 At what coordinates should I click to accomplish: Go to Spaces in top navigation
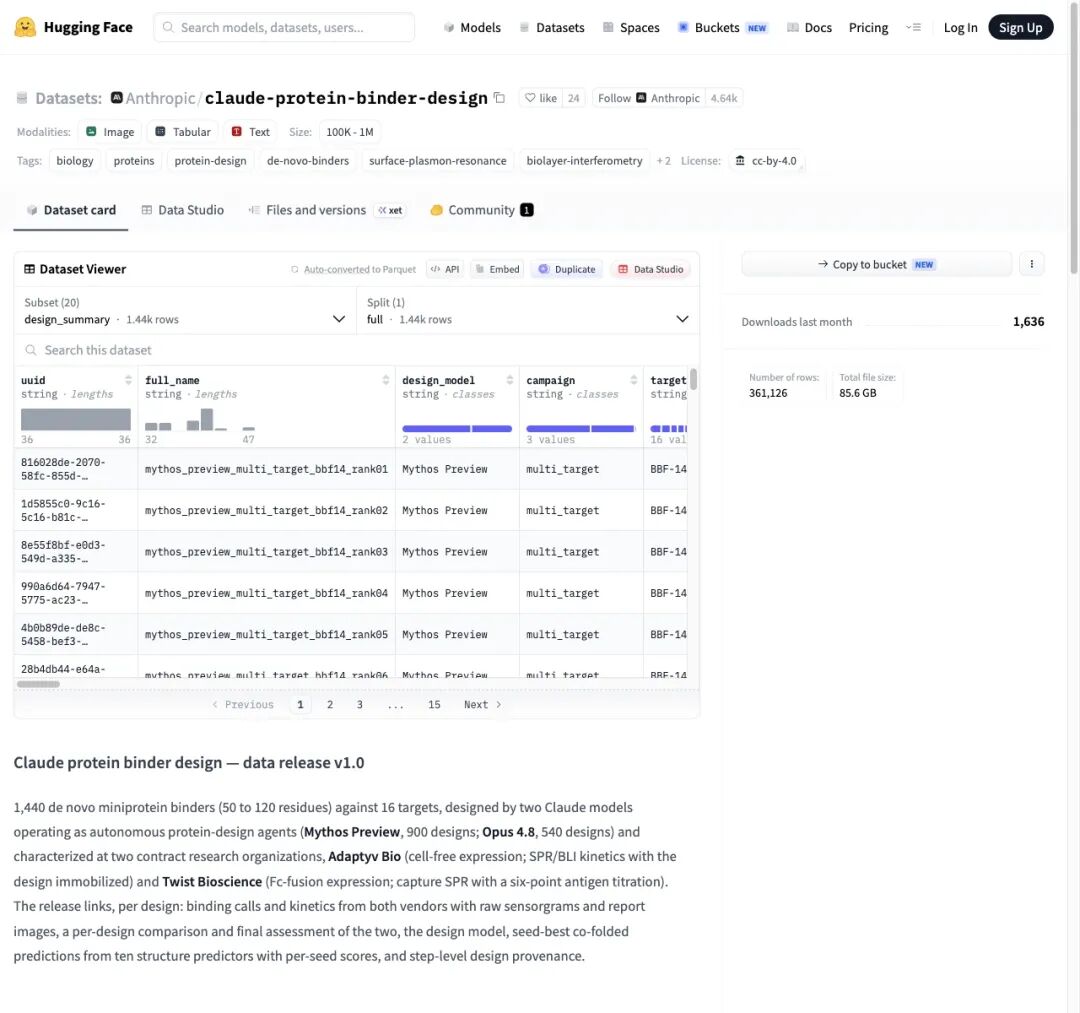pos(631,28)
